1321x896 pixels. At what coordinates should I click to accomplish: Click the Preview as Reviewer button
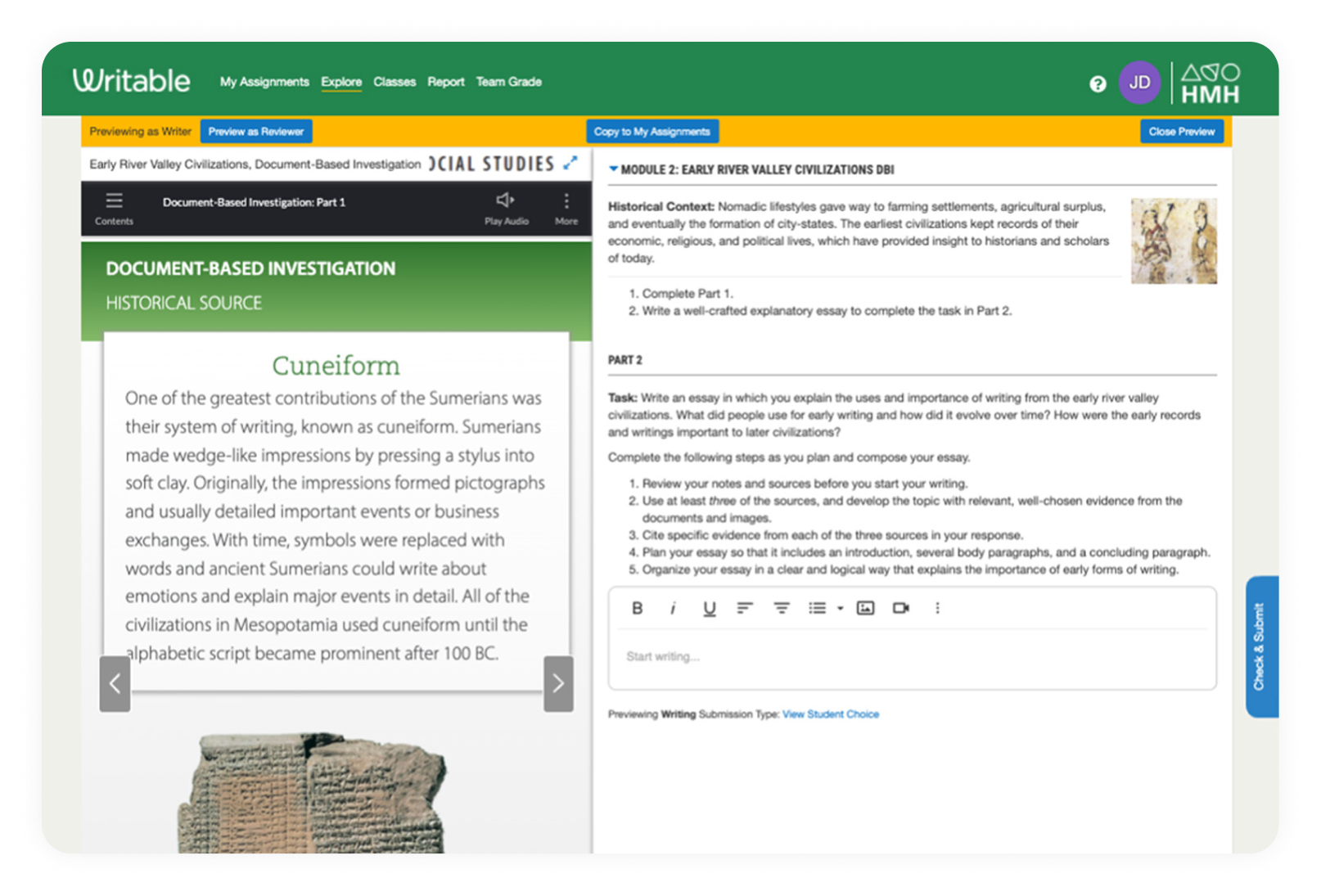point(256,131)
